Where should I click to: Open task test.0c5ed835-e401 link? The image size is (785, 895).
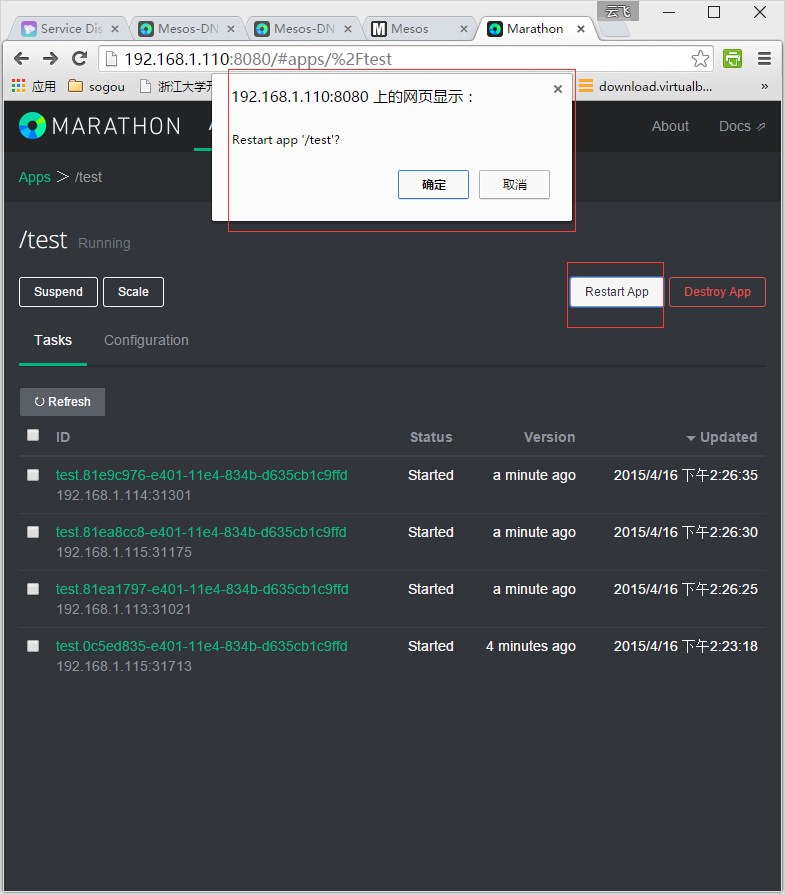(x=202, y=646)
